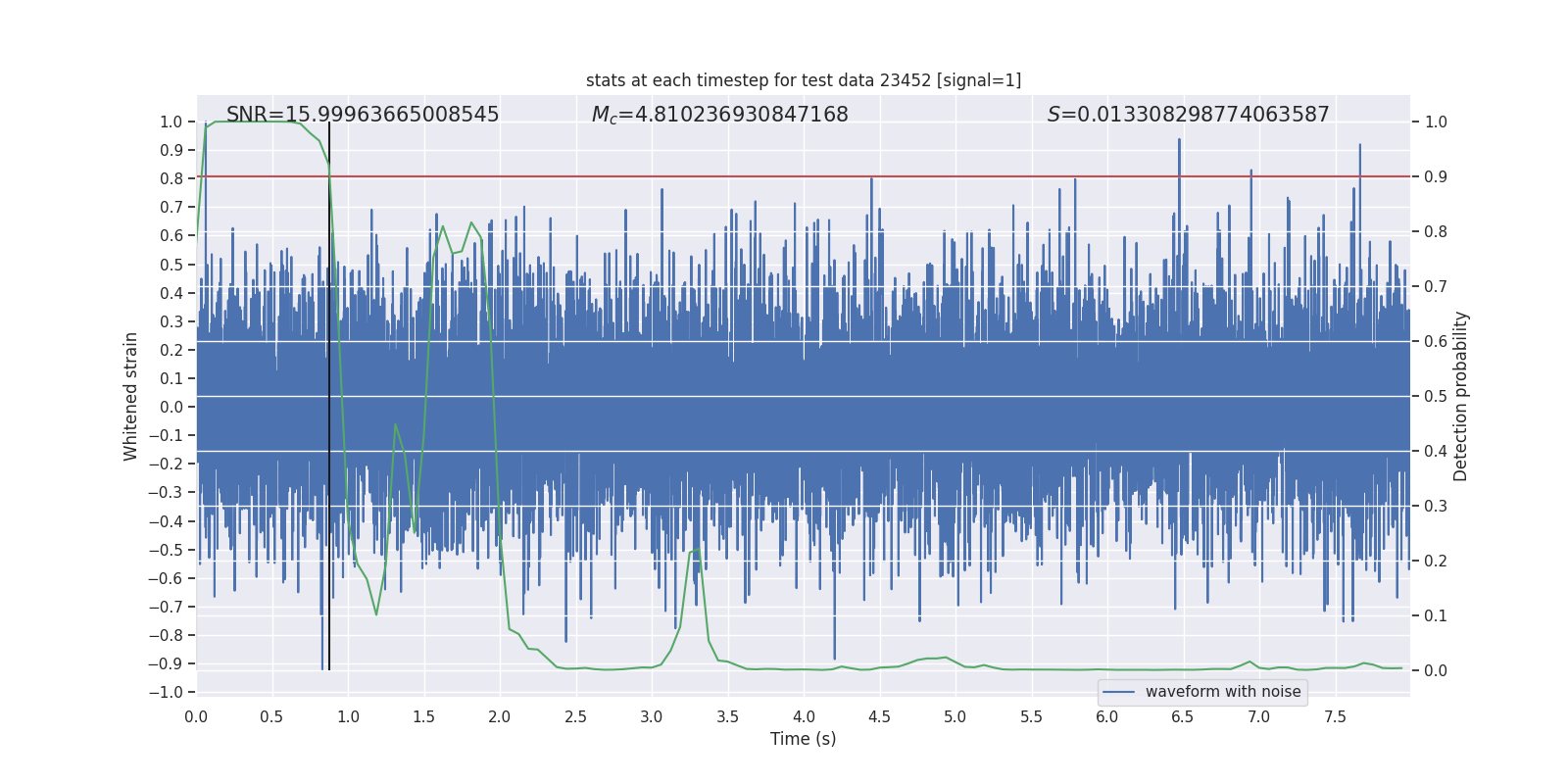Click the 0.7 tick on the Whitened strain axis

(171, 208)
